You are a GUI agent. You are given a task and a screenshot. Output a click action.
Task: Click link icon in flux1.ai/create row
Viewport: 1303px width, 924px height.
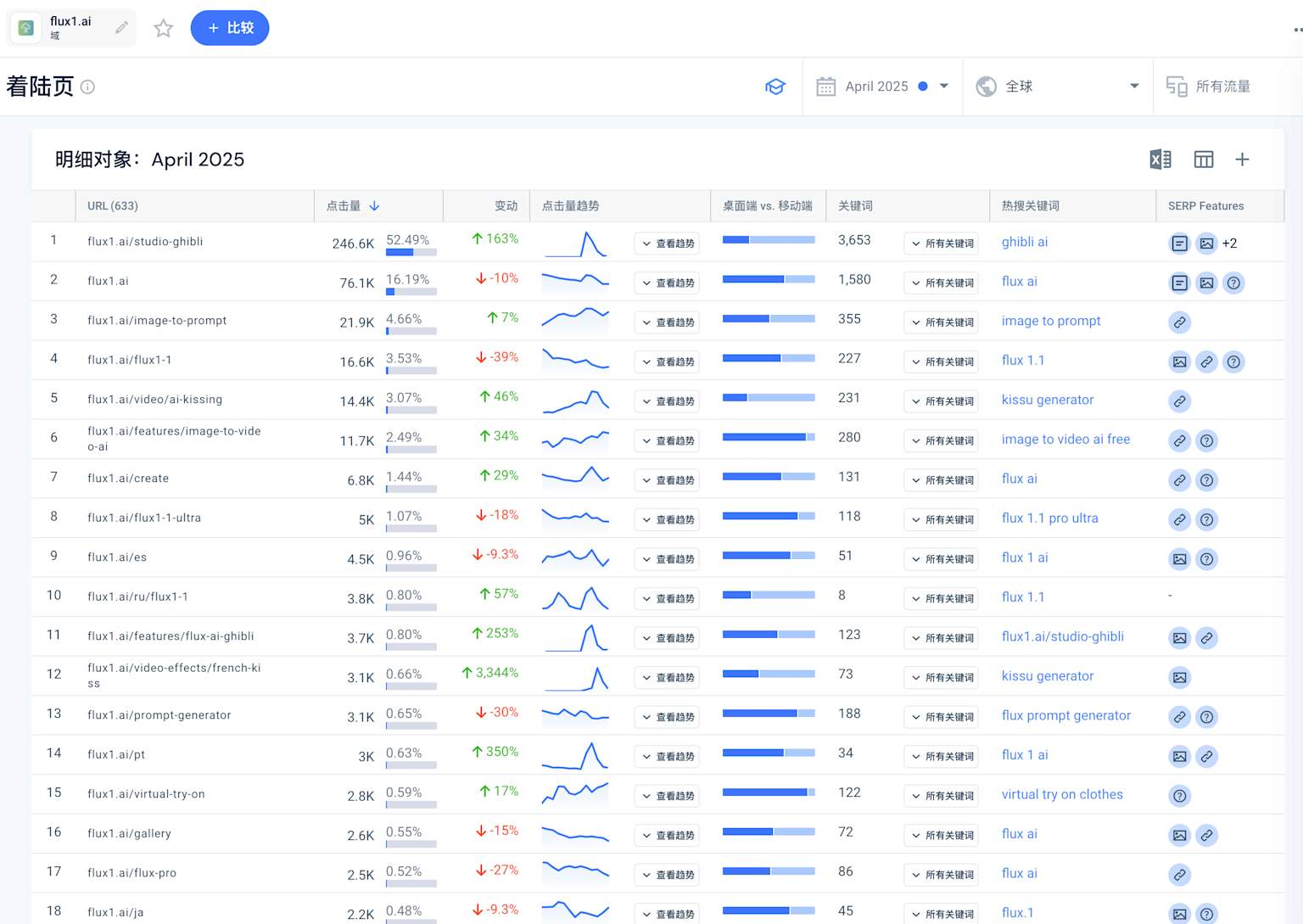click(1180, 480)
